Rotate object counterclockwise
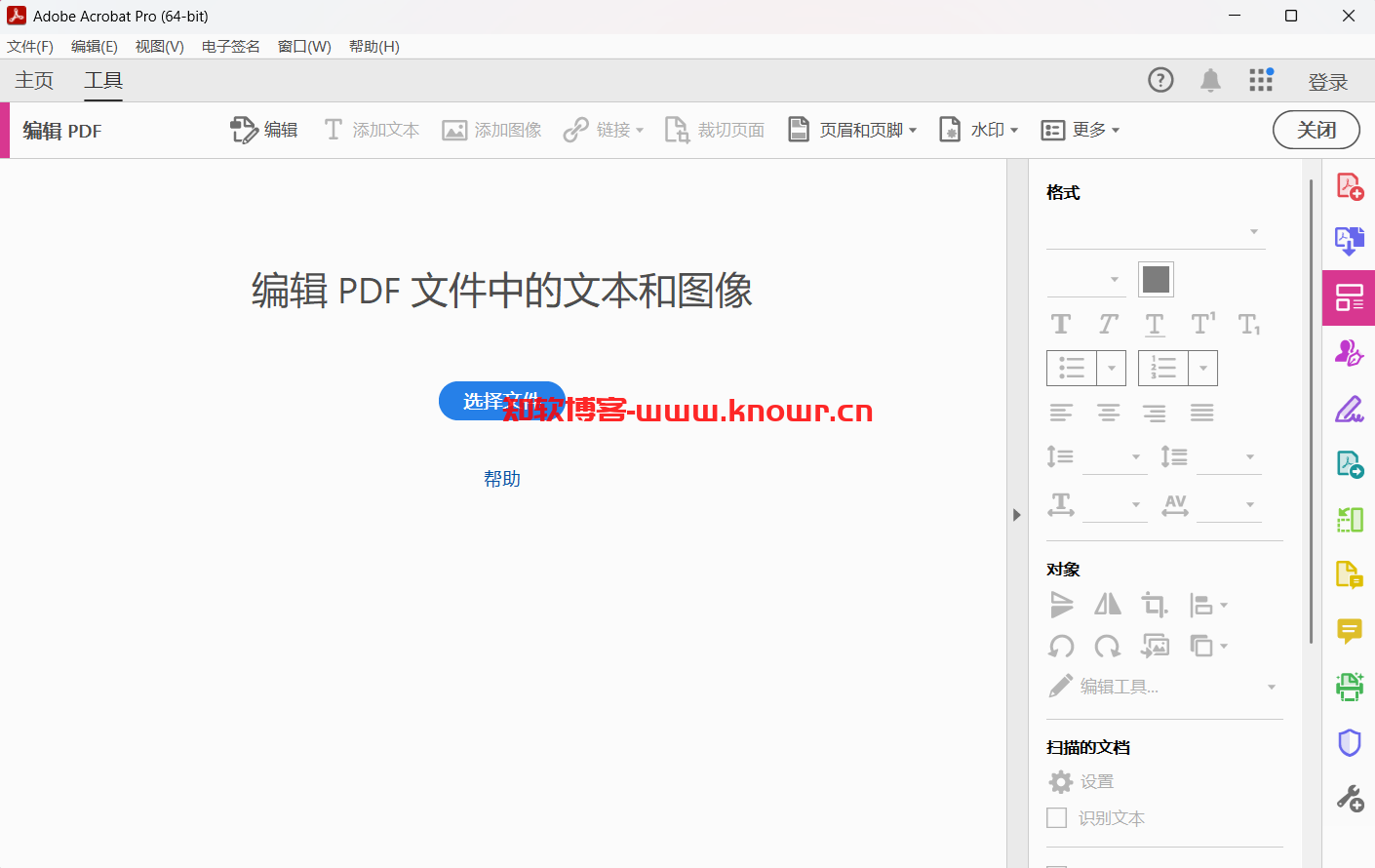This screenshot has width=1375, height=868. click(x=1061, y=646)
